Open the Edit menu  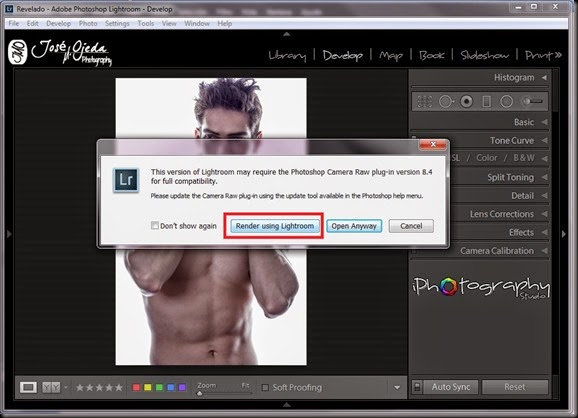click(x=32, y=23)
